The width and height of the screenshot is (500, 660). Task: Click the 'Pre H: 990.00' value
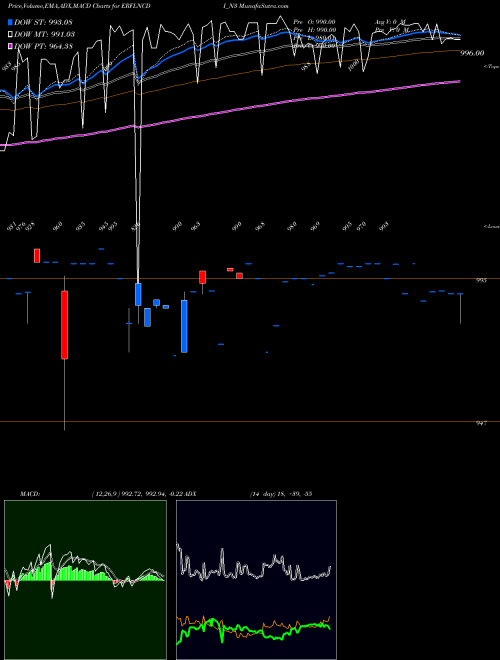315,29
